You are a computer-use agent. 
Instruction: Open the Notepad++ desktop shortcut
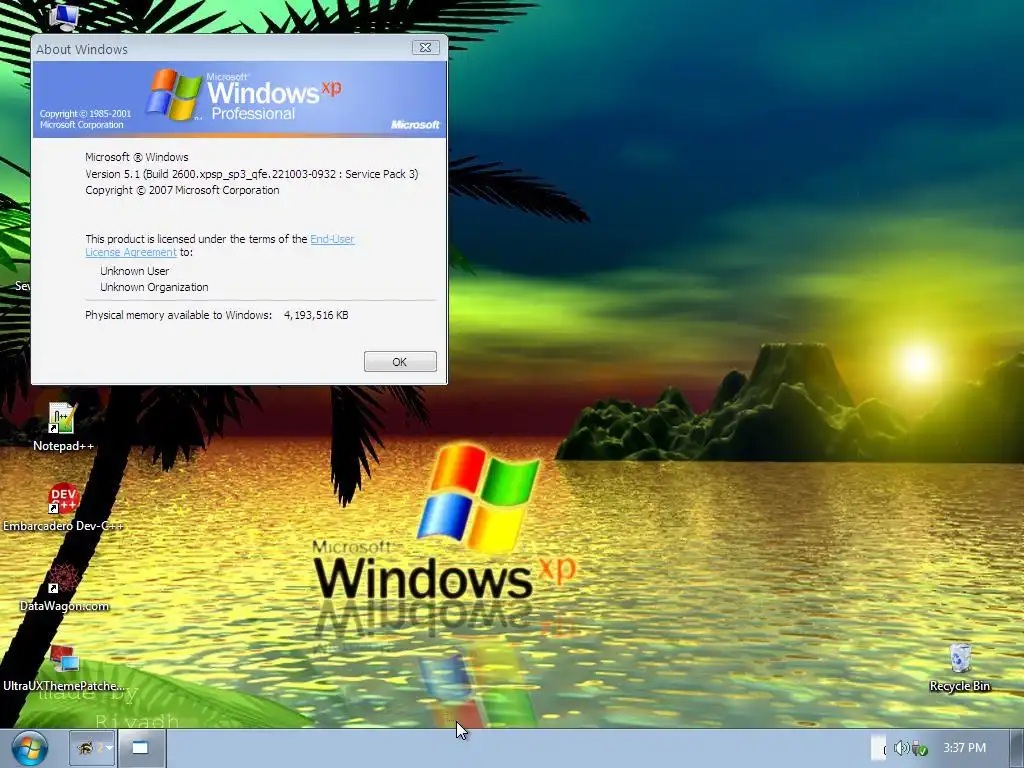pyautogui.click(x=63, y=427)
